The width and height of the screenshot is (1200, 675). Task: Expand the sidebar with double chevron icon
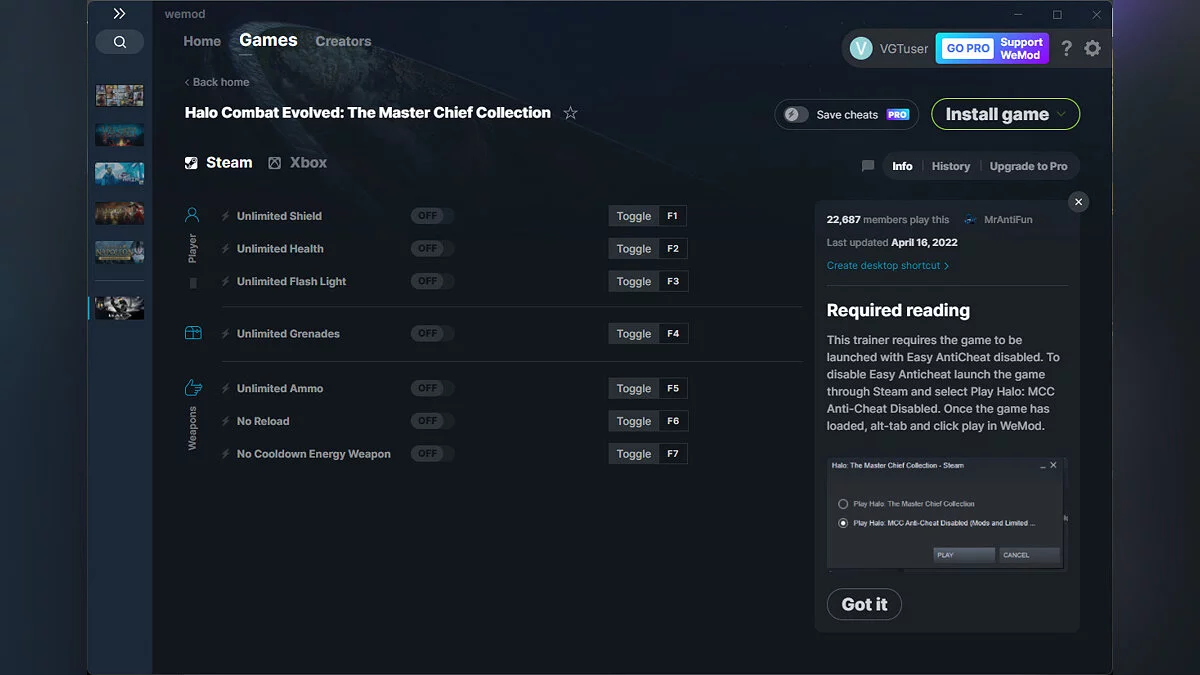pyautogui.click(x=119, y=14)
